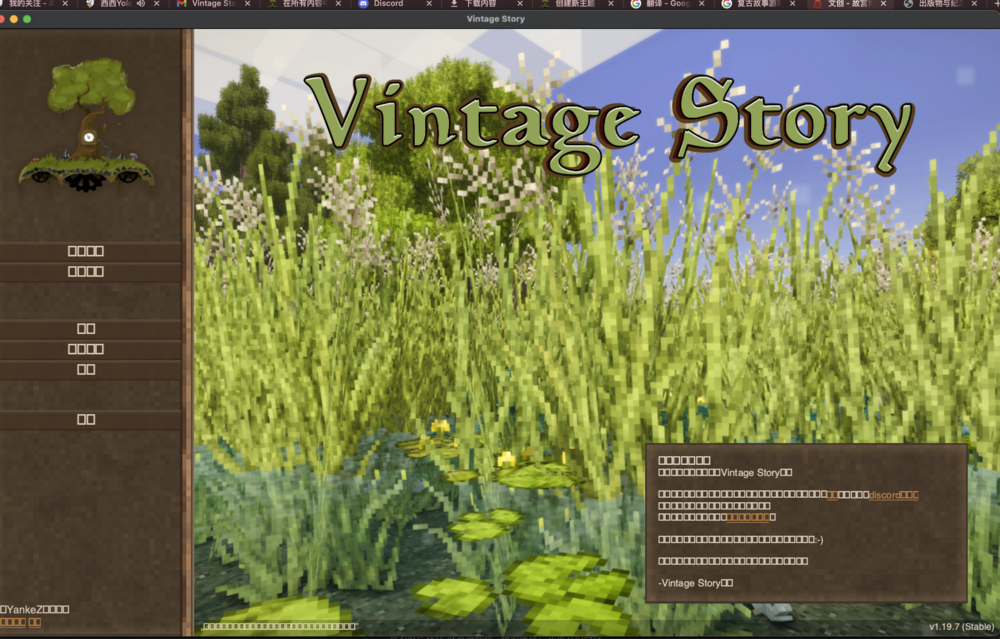Click the download icon on the 下载内容 tab
1000x639 pixels.
click(454, 4)
